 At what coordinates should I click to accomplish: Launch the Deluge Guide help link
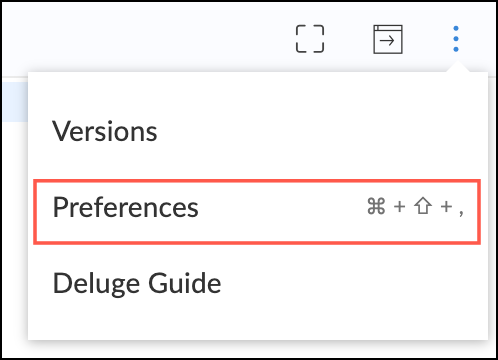137,283
